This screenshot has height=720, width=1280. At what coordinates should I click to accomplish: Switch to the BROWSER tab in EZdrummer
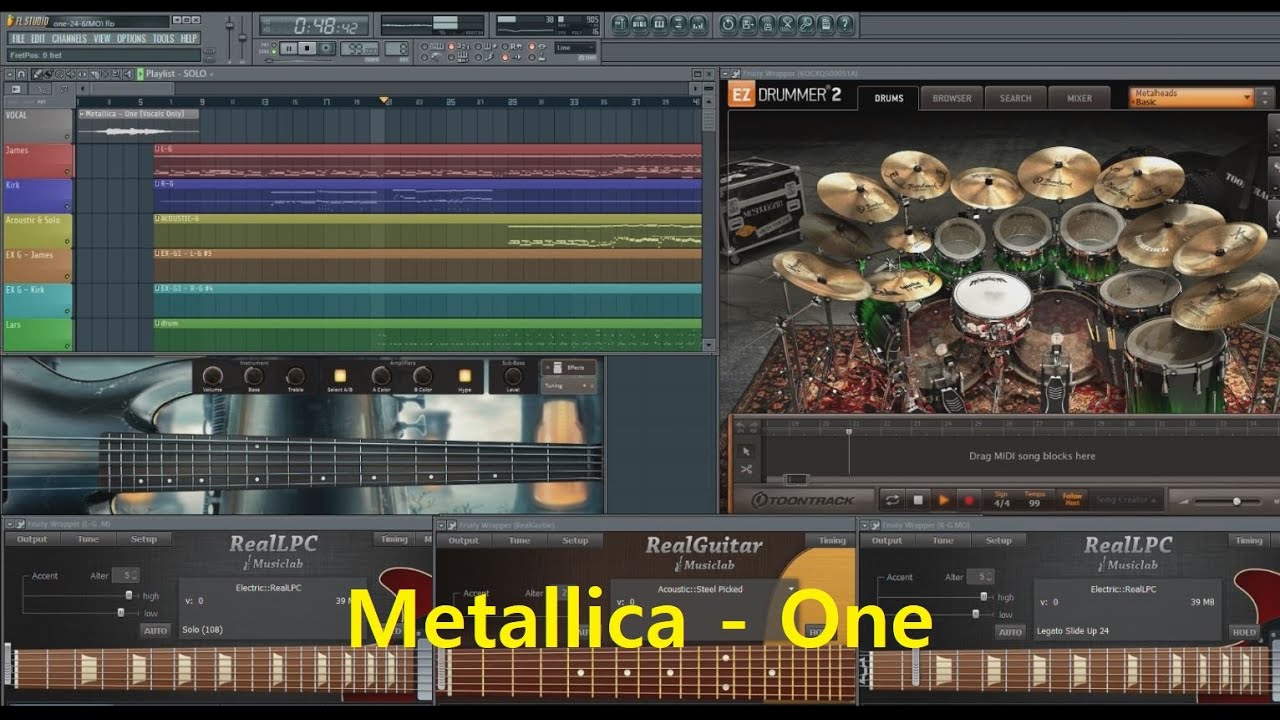(952, 98)
